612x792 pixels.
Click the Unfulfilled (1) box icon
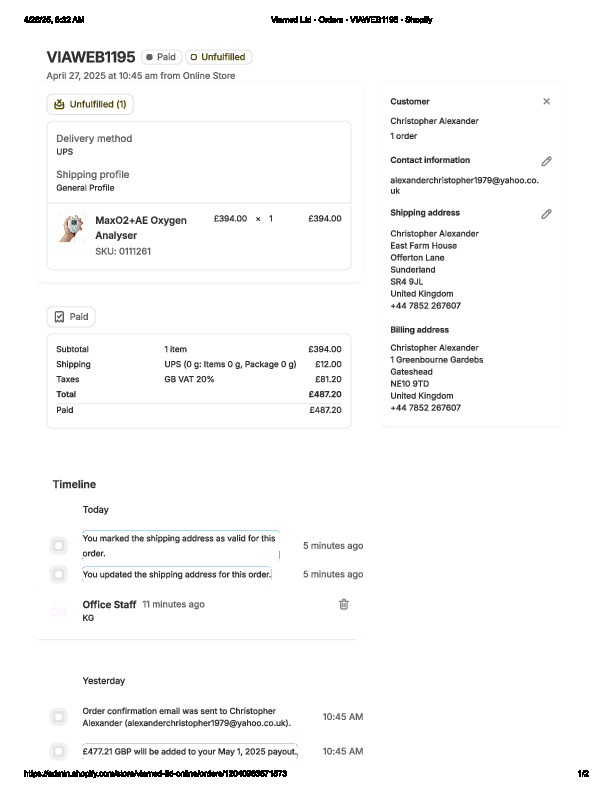[x=59, y=104]
